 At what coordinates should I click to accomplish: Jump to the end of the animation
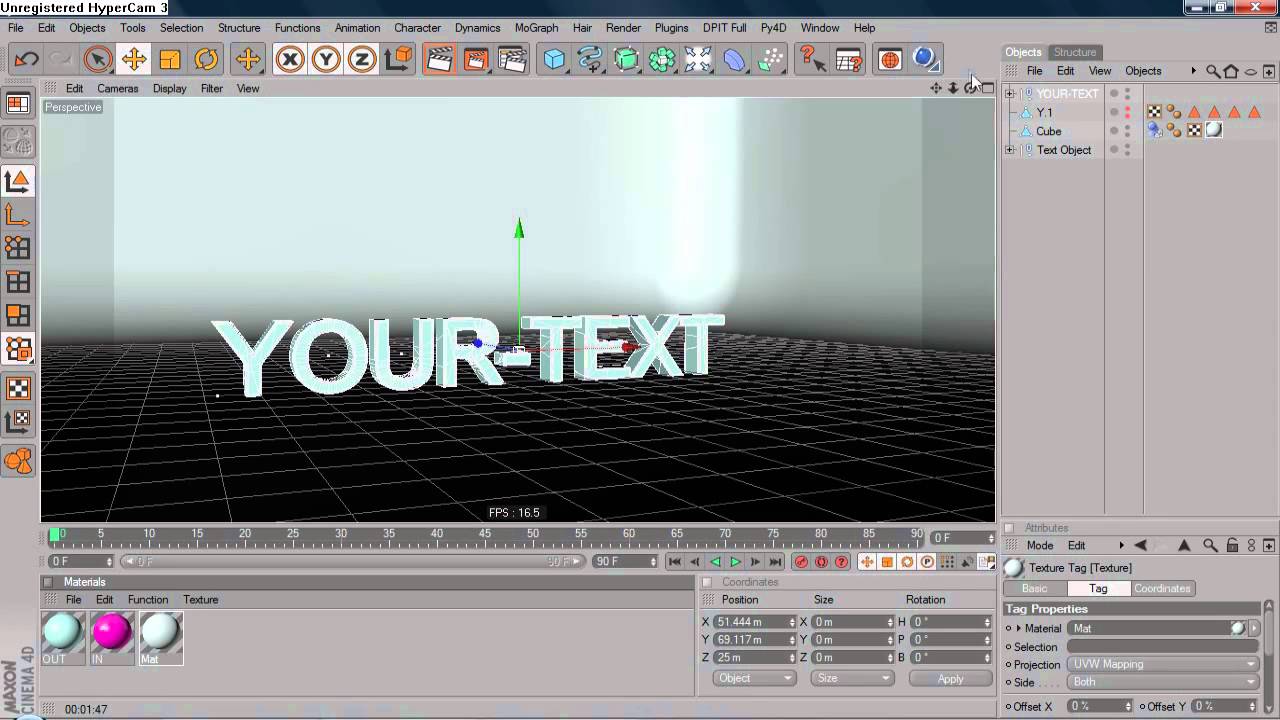point(775,562)
